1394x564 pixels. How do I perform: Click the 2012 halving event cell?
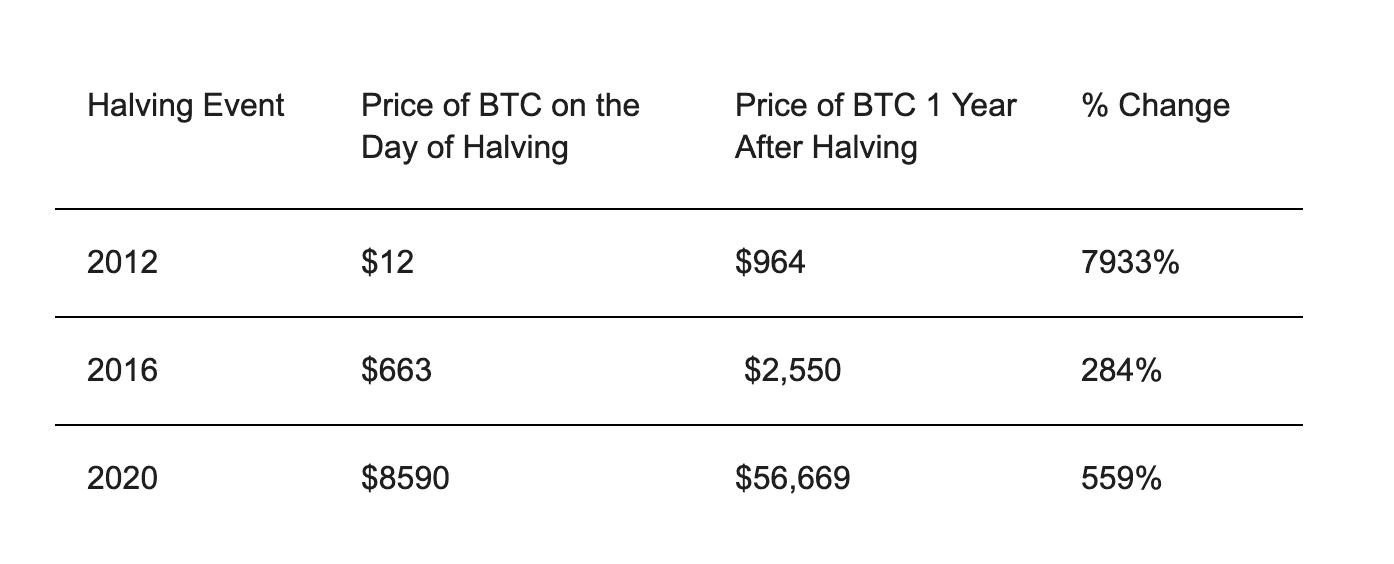(x=123, y=263)
